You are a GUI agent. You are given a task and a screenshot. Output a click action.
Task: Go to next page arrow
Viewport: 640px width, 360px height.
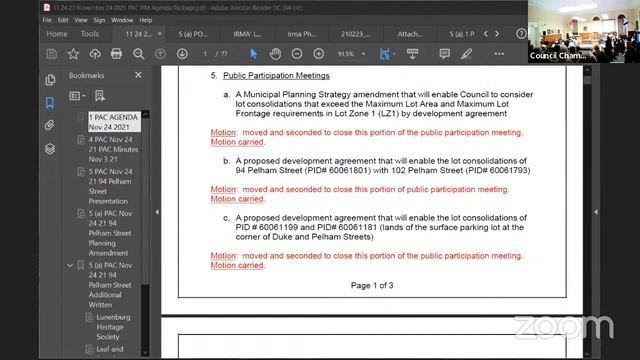pyautogui.click(x=182, y=54)
